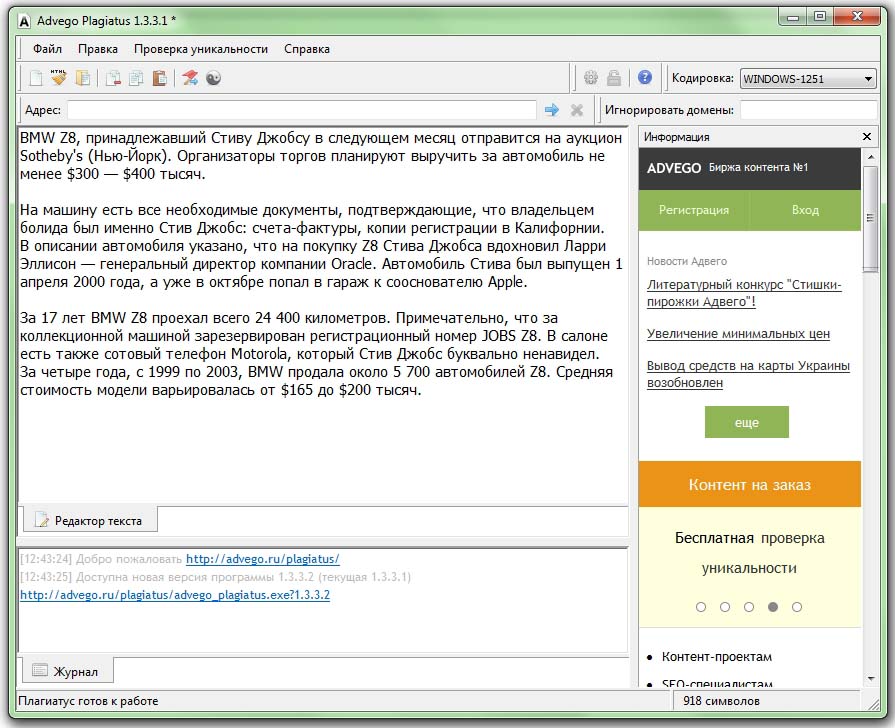Close the Информация panel

point(866,136)
